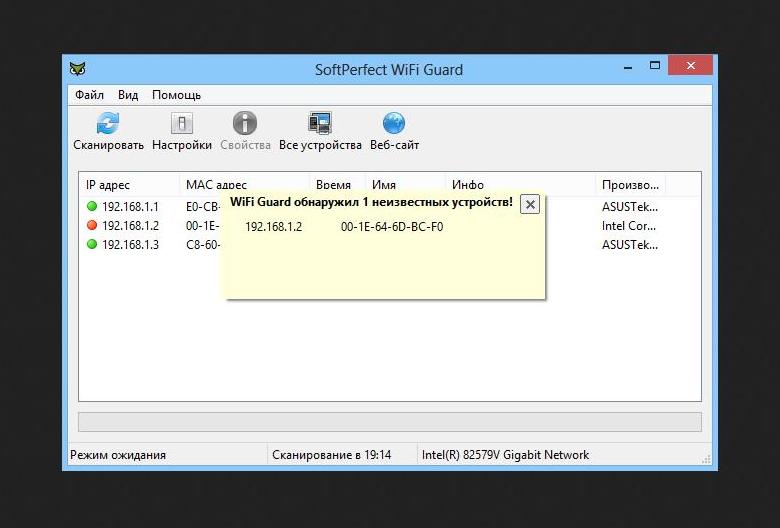Image resolution: width=780 pixels, height=528 pixels.
Task: Click red status dot for 192.168.1.2
Action: coord(92,225)
